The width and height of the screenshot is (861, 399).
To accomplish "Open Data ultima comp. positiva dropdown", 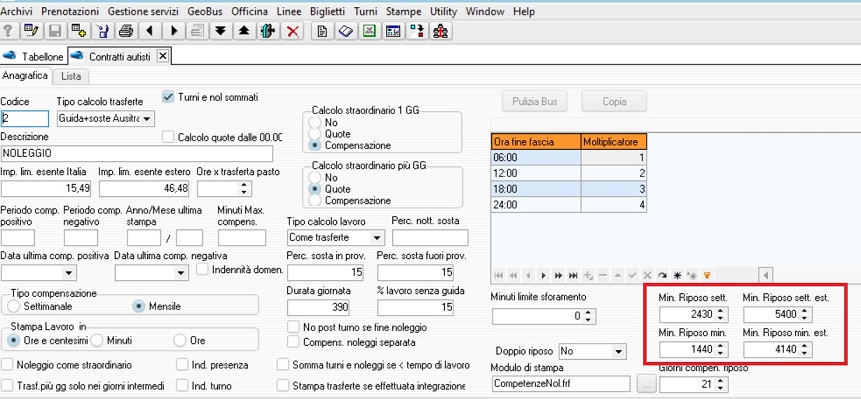I will tap(69, 272).
